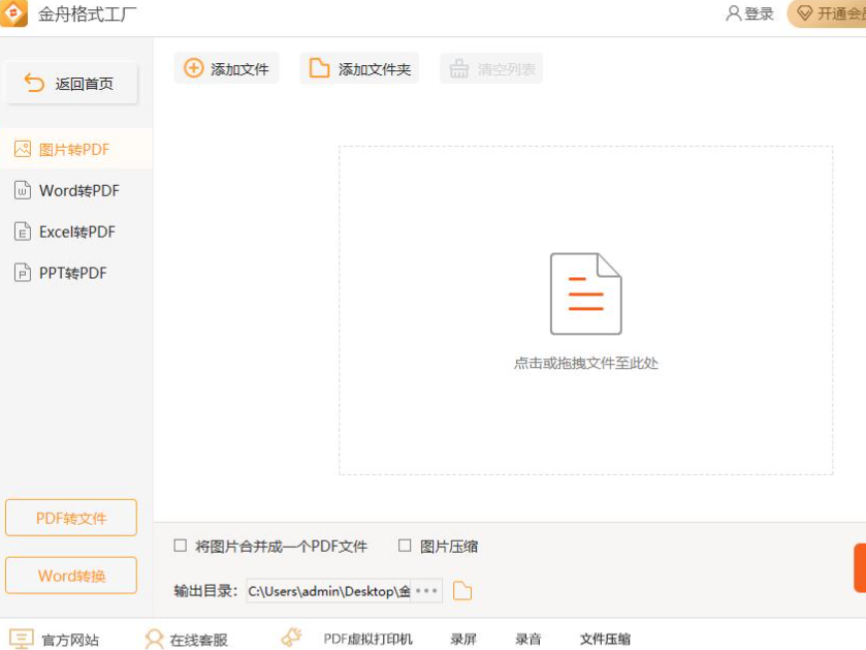Select the 图片转PDF tab
The image size is (866, 650).
pos(76,149)
